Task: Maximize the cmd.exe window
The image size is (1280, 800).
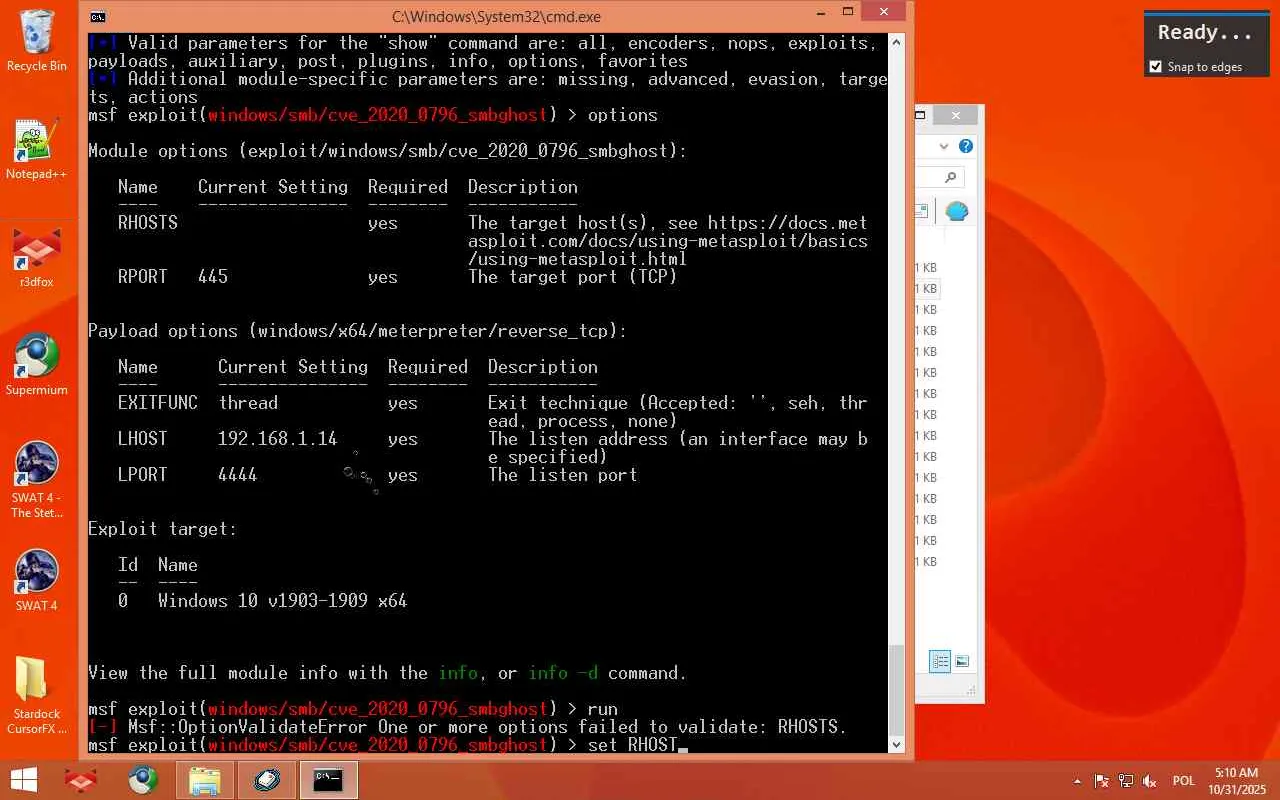Action: pos(847,12)
